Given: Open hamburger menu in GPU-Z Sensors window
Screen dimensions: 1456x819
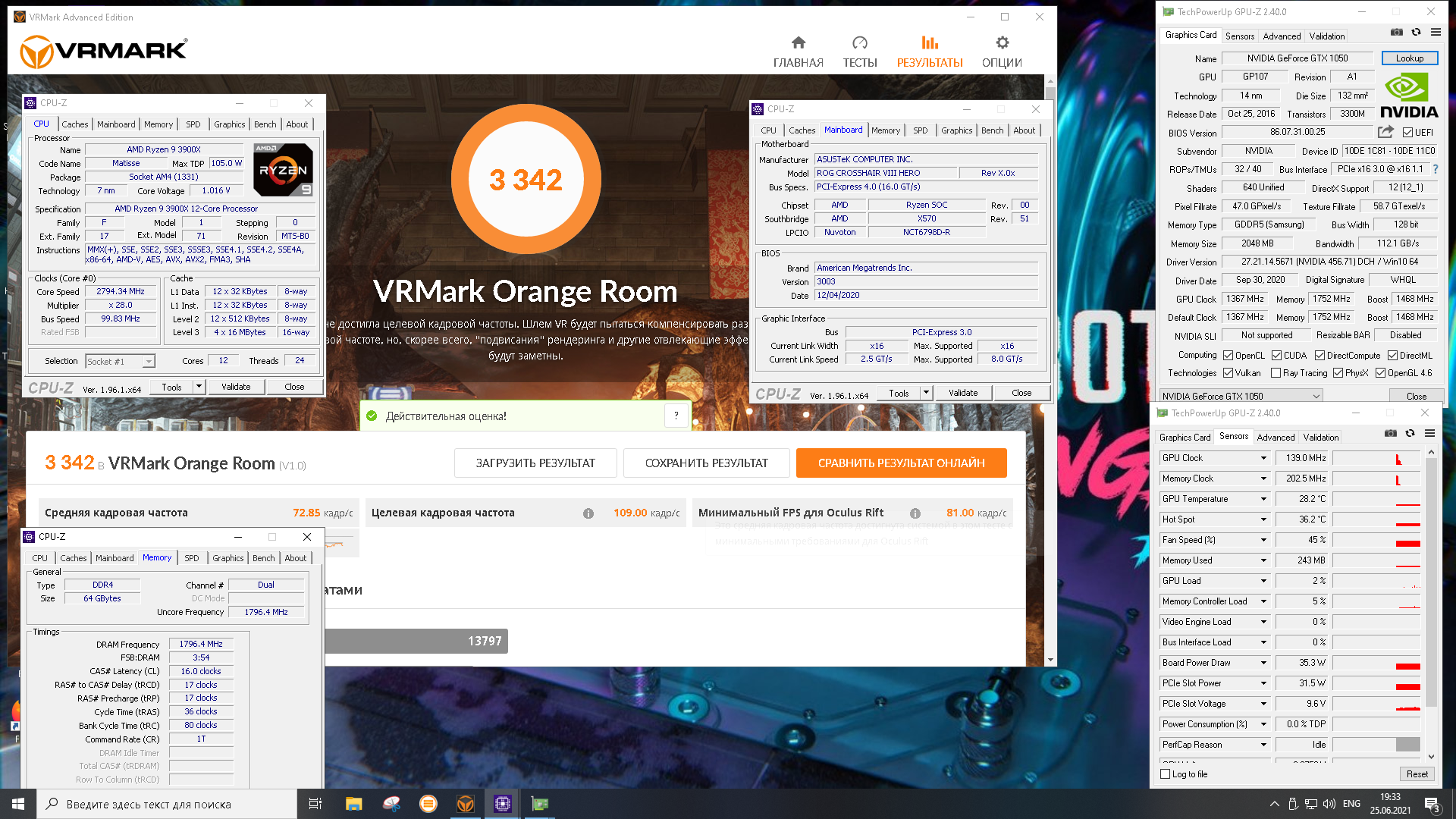Looking at the screenshot, I should (1429, 434).
